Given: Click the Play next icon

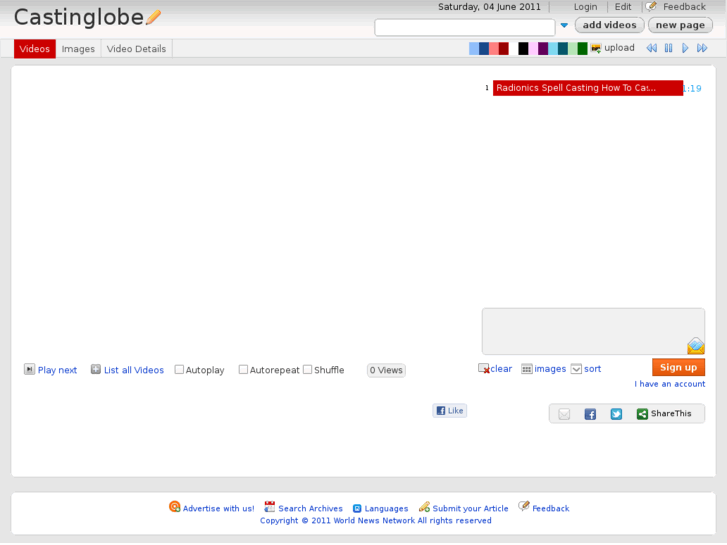Looking at the screenshot, I should pyautogui.click(x=29, y=369).
